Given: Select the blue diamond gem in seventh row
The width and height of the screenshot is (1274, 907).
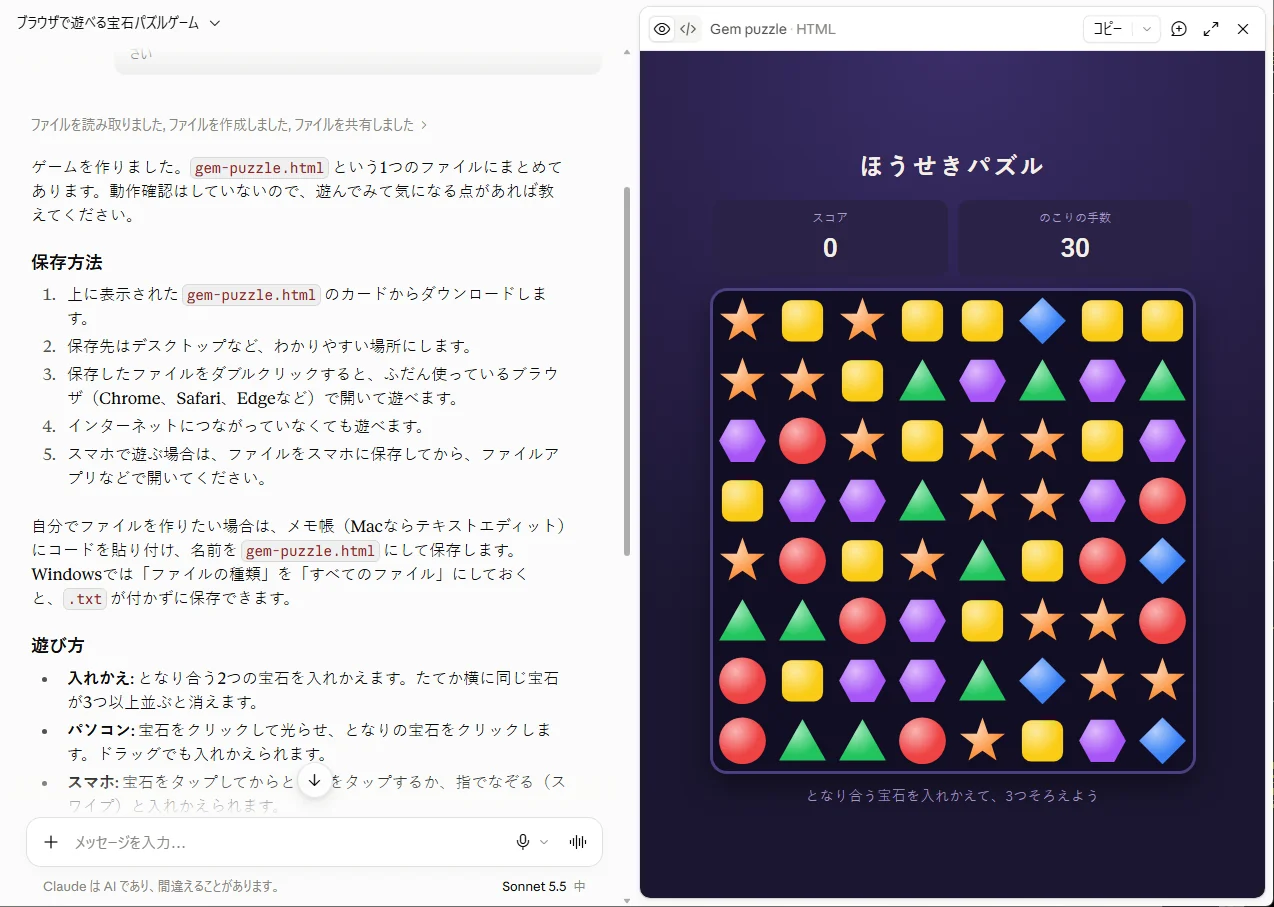Looking at the screenshot, I should (1042, 681).
